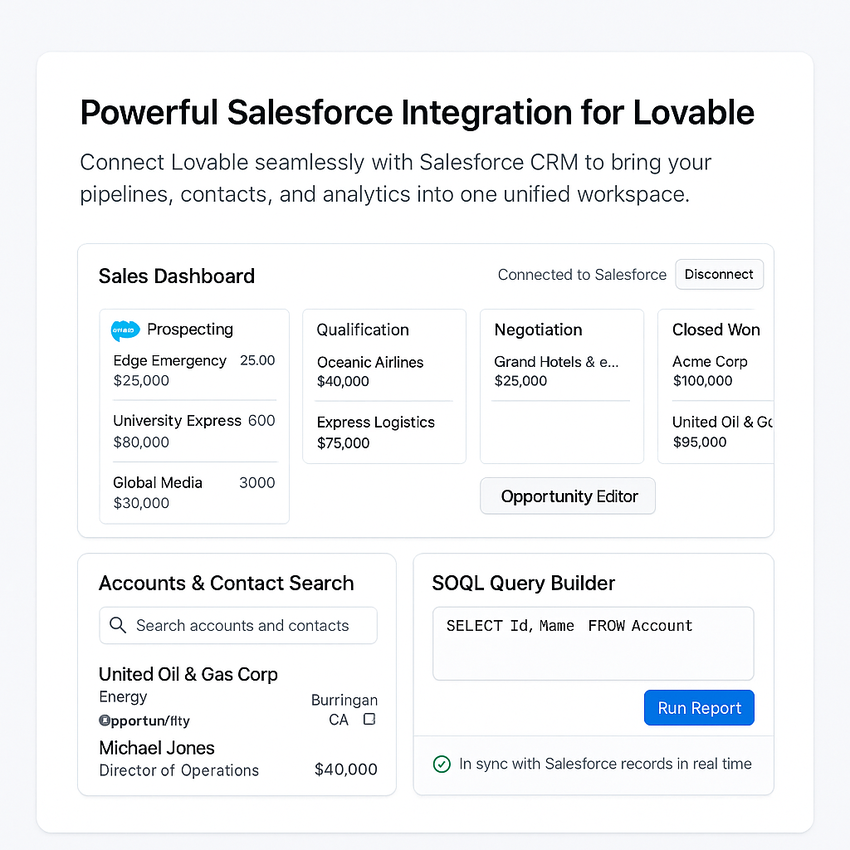Image resolution: width=850 pixels, height=850 pixels.
Task: Select the Negotiation stage header
Action: pyautogui.click(x=538, y=330)
